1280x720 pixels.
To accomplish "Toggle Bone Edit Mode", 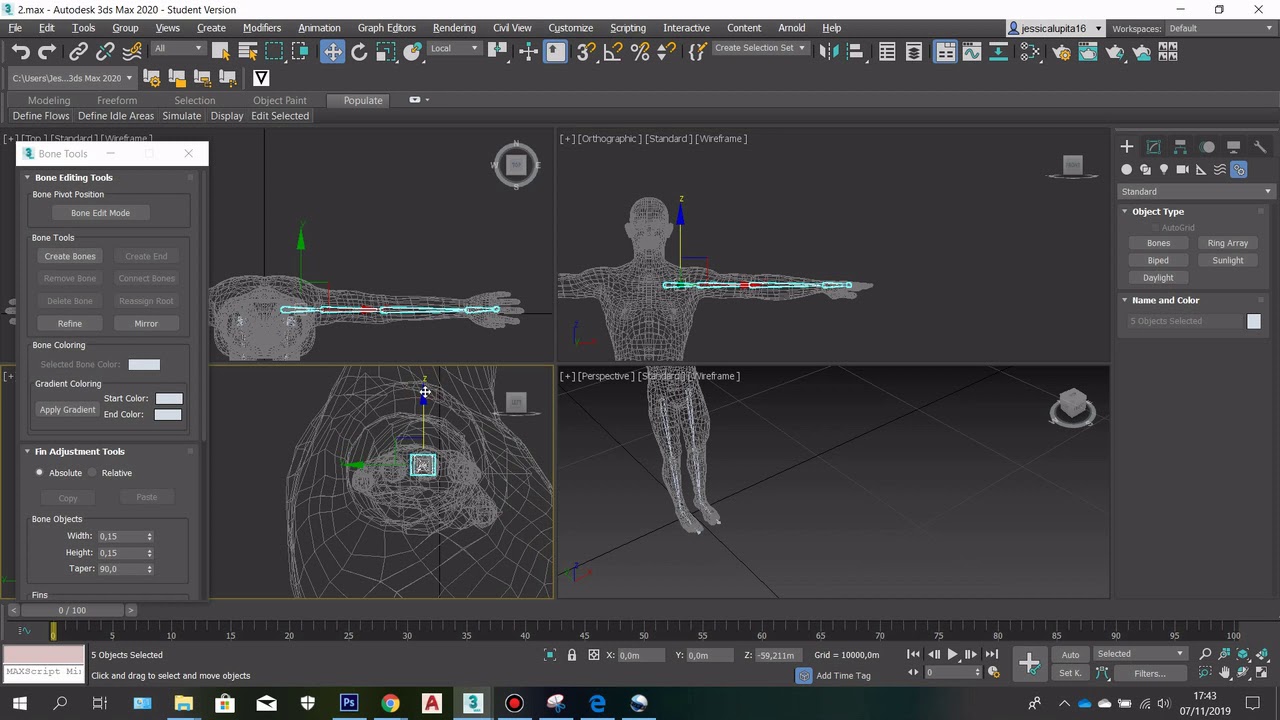I will (x=100, y=213).
